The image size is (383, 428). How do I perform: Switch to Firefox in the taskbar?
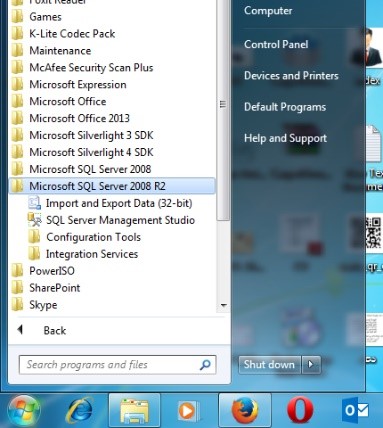(x=245, y=410)
